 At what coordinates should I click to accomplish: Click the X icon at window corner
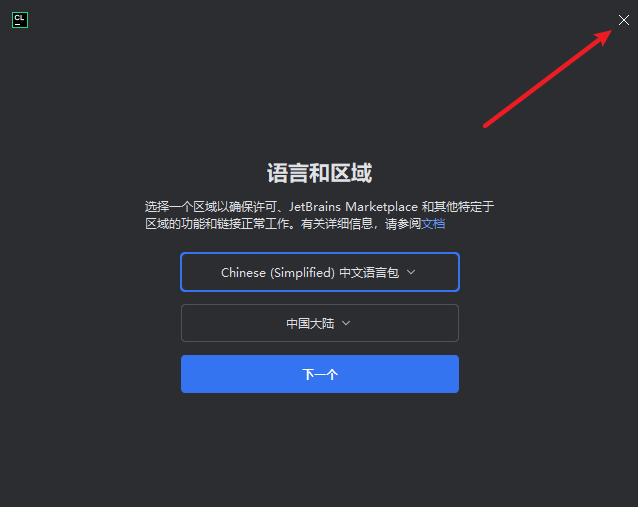tap(623, 20)
